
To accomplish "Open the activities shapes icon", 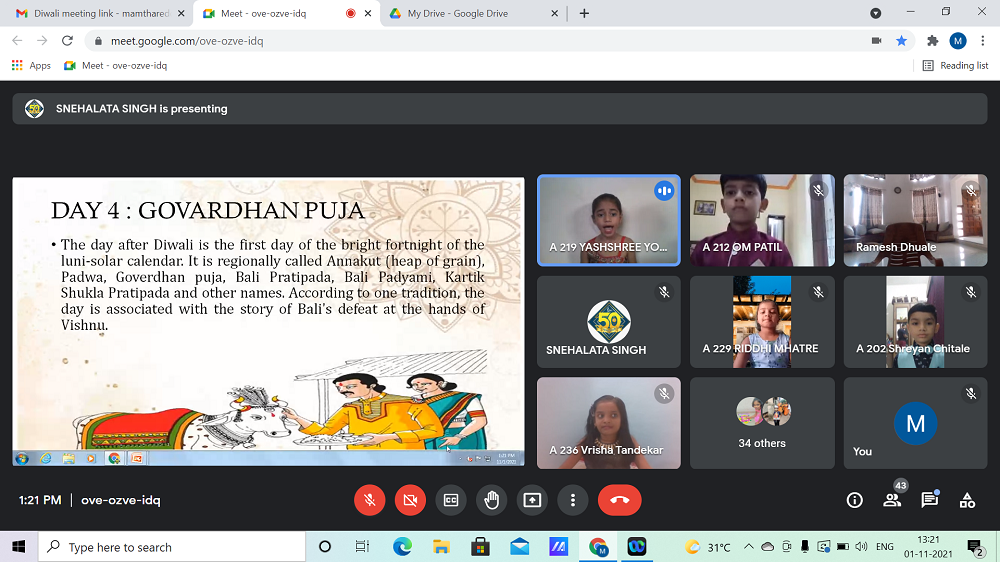I will click(x=967, y=500).
